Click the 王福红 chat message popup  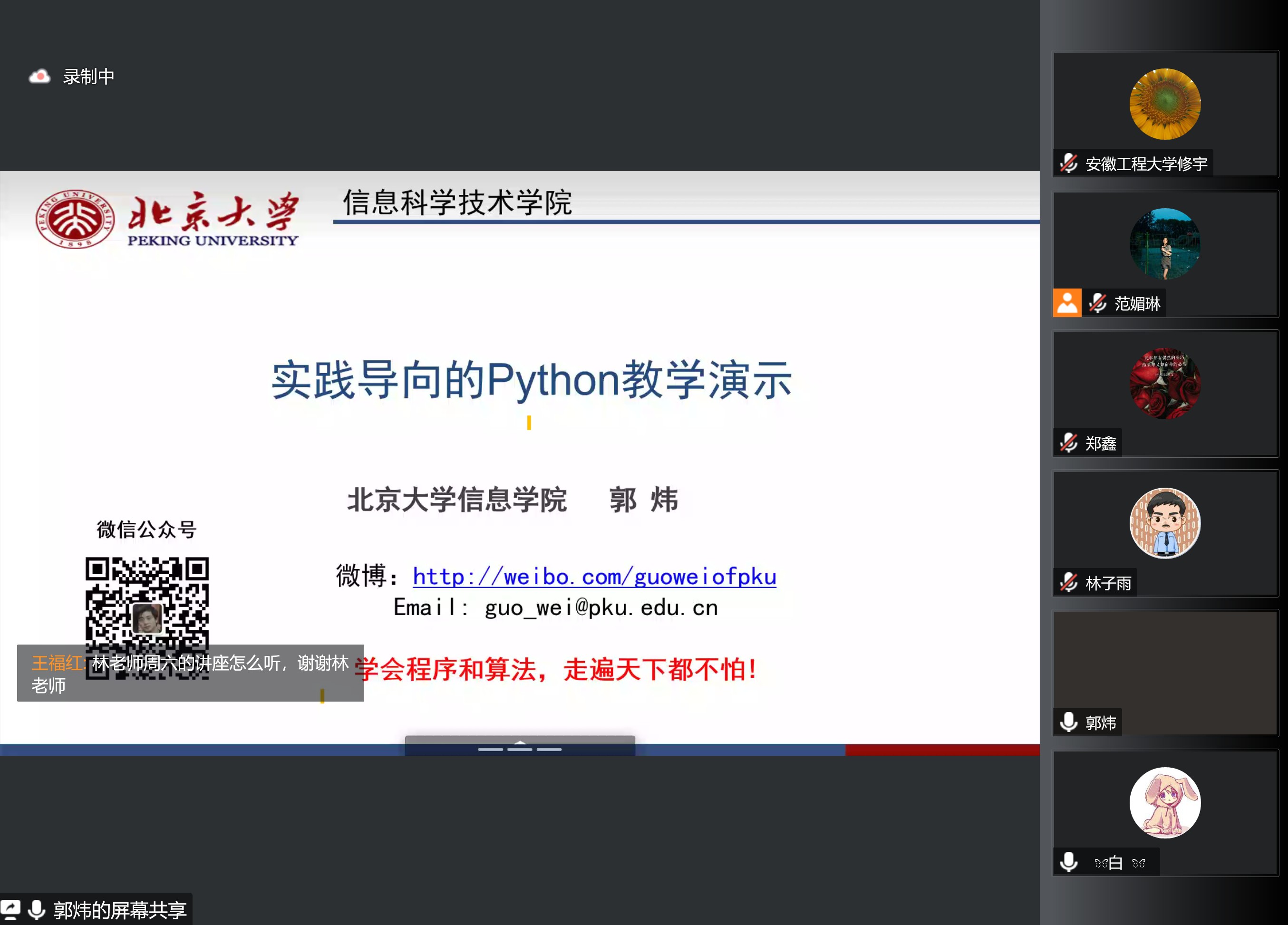190,674
